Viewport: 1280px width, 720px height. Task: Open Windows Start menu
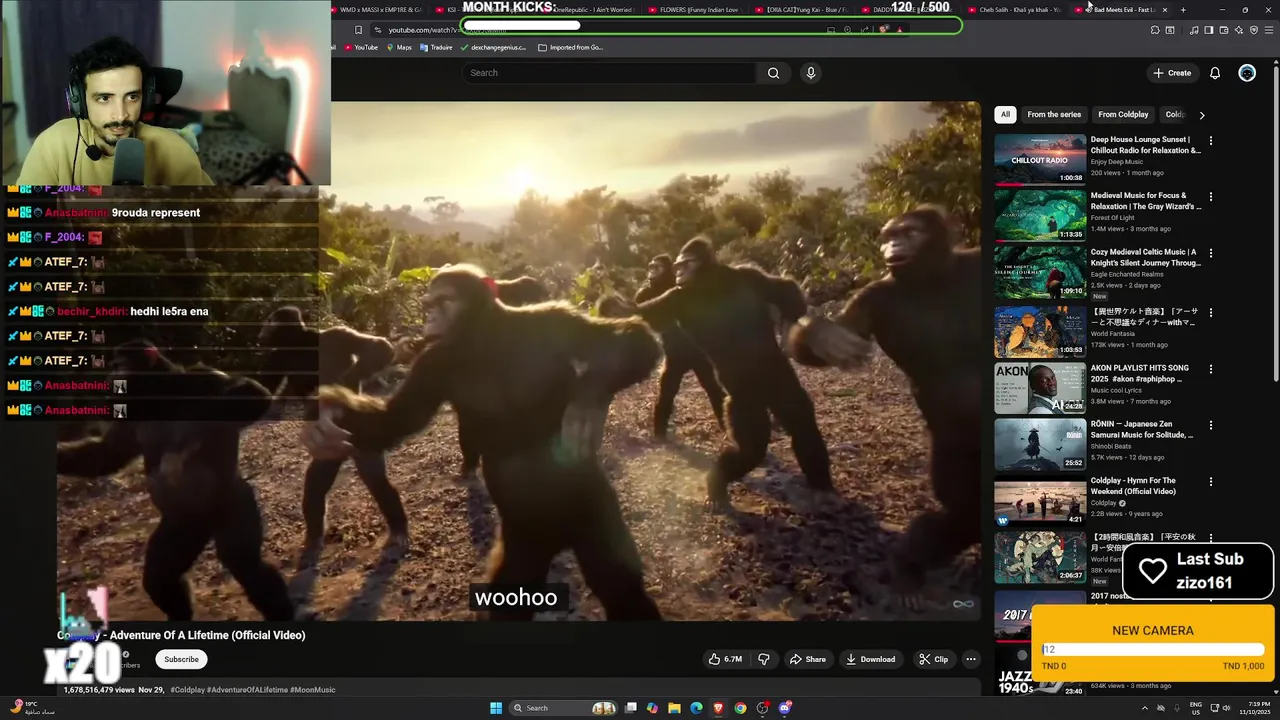pos(496,708)
